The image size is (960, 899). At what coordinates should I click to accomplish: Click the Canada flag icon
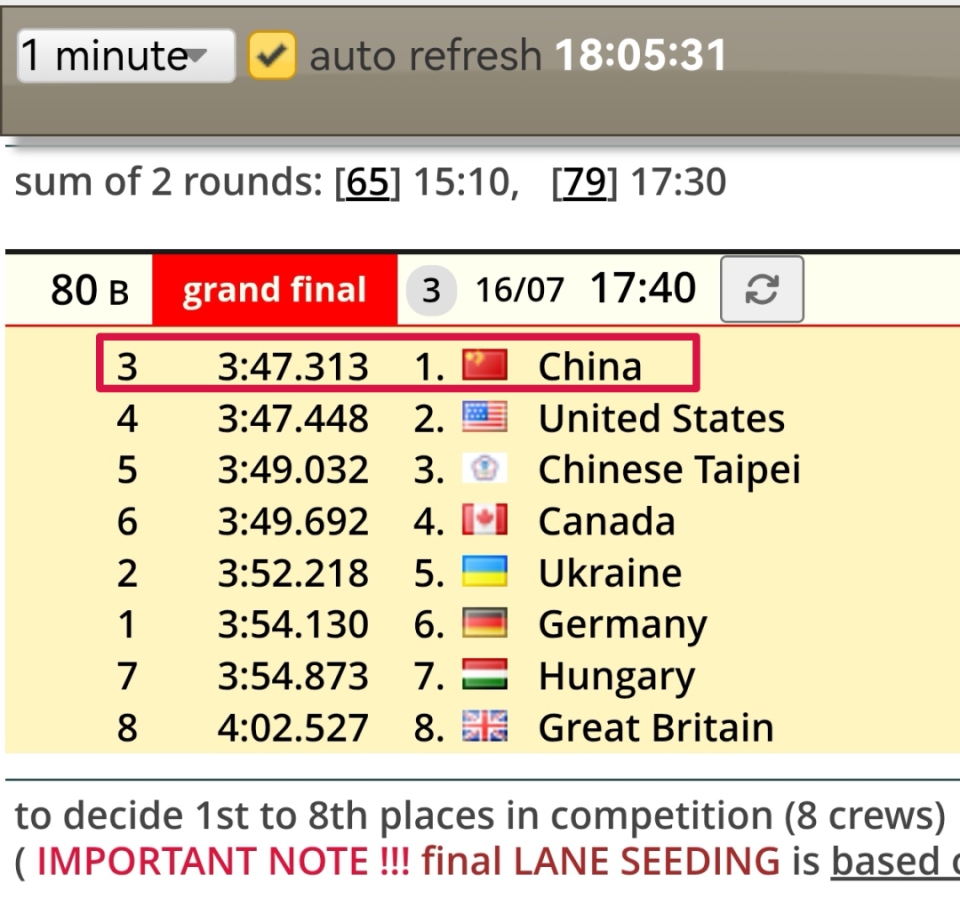(485, 521)
